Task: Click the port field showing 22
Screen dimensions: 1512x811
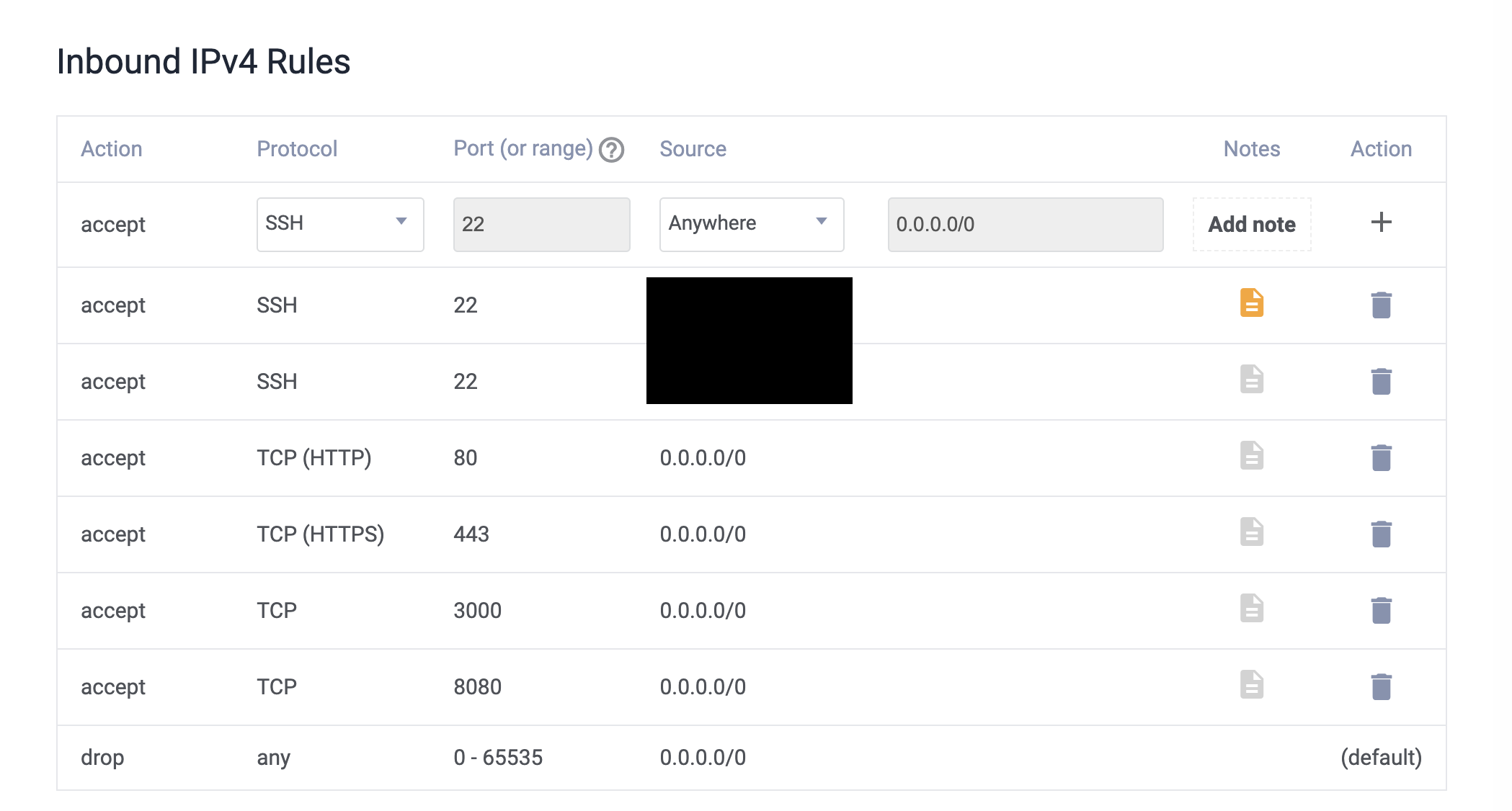Action: [x=541, y=225]
